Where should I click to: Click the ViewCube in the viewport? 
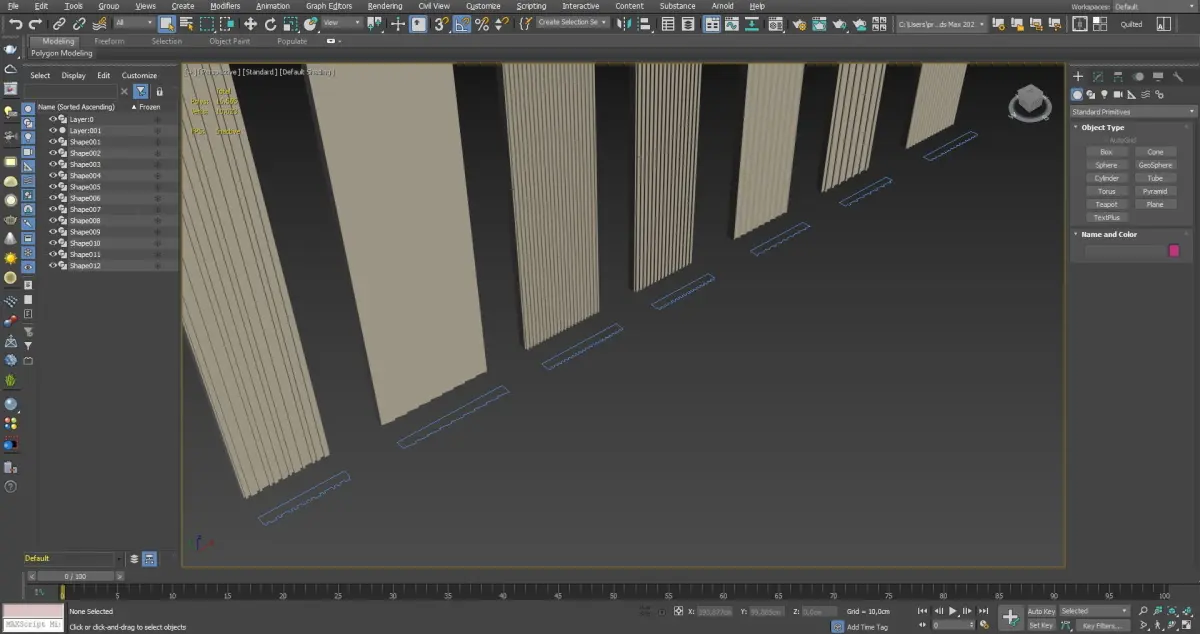click(1029, 101)
